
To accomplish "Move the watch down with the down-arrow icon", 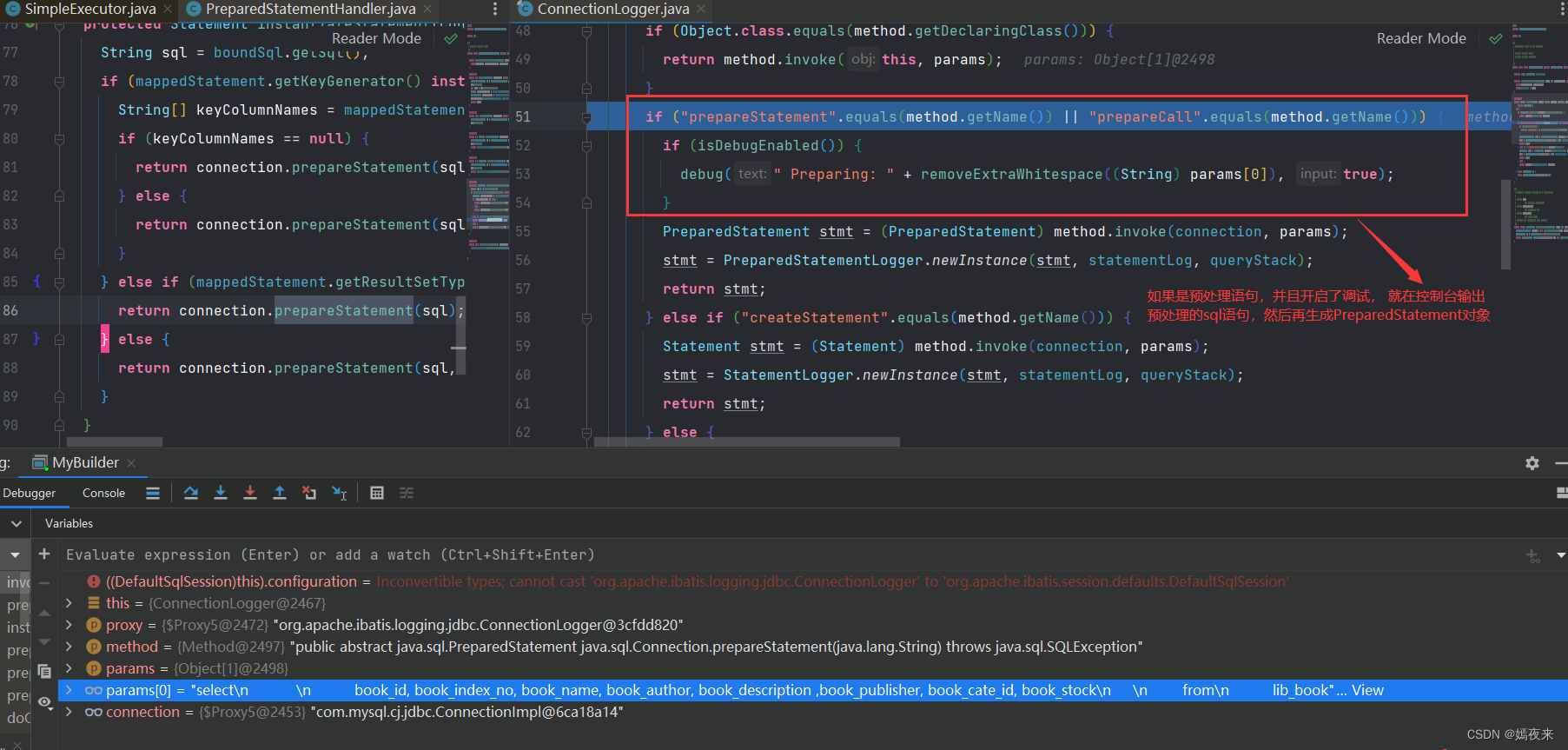I will pos(44,641).
